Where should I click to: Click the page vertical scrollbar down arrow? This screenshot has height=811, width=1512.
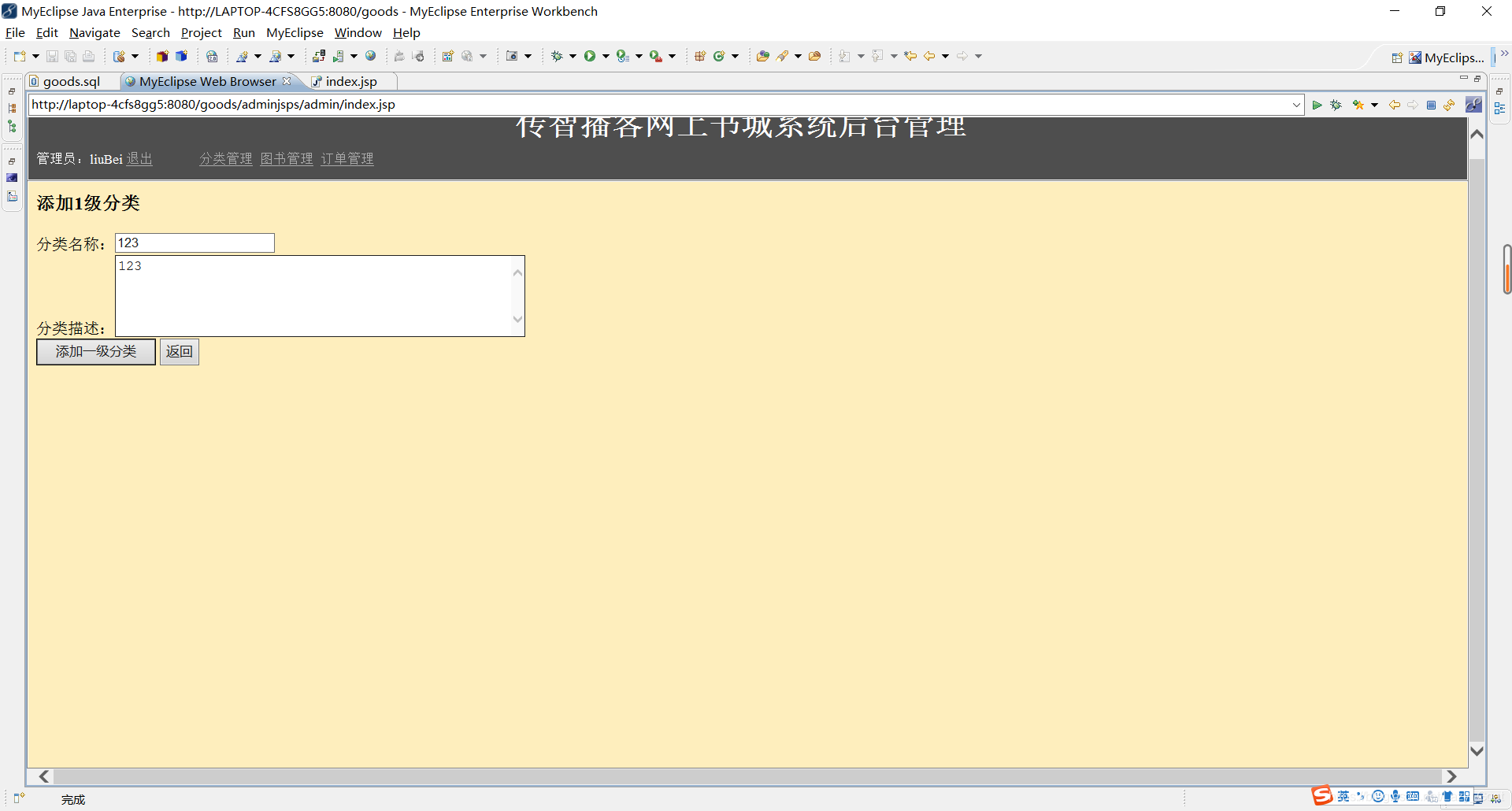click(x=1477, y=751)
